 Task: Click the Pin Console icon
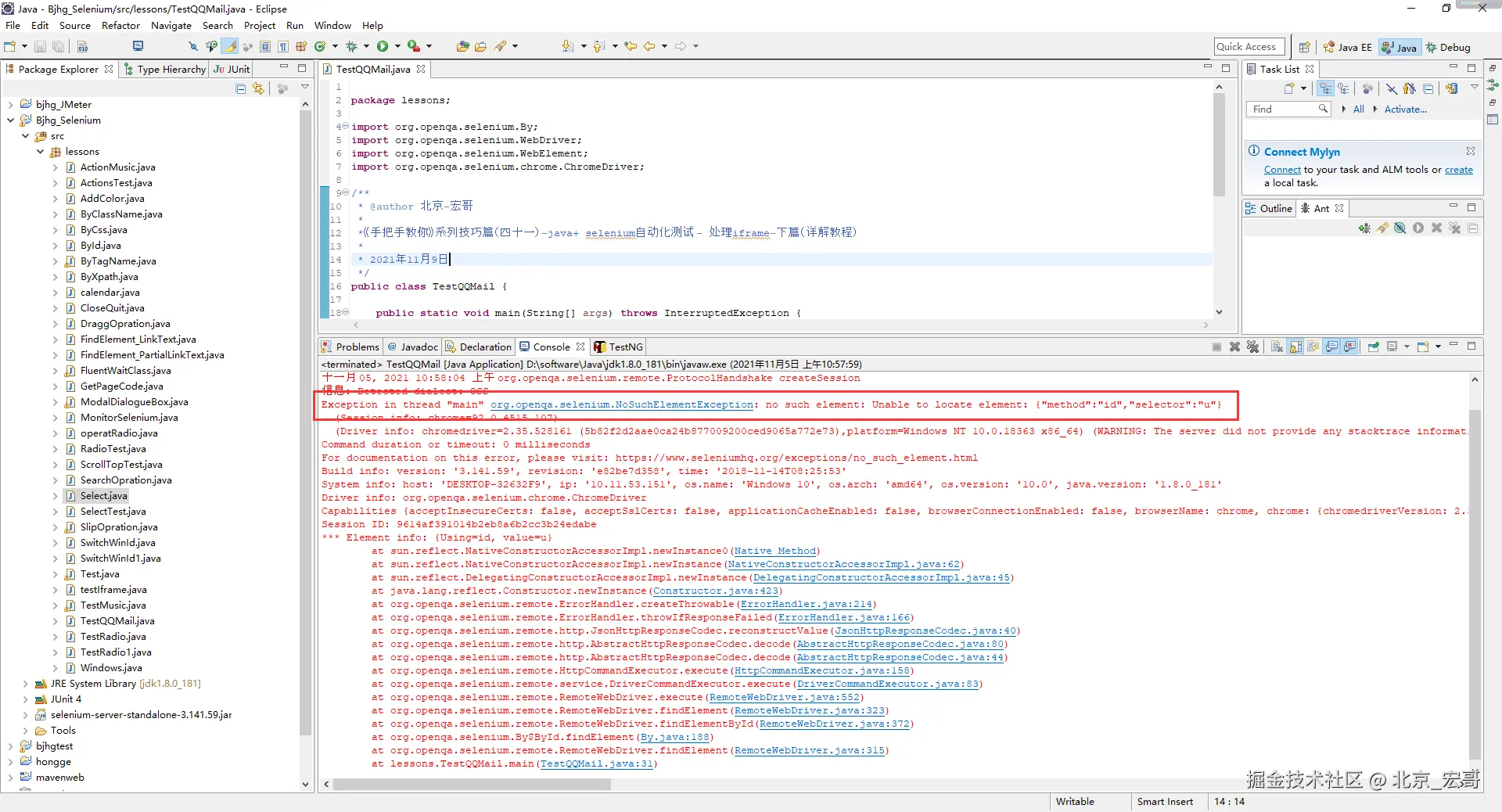point(1374,347)
